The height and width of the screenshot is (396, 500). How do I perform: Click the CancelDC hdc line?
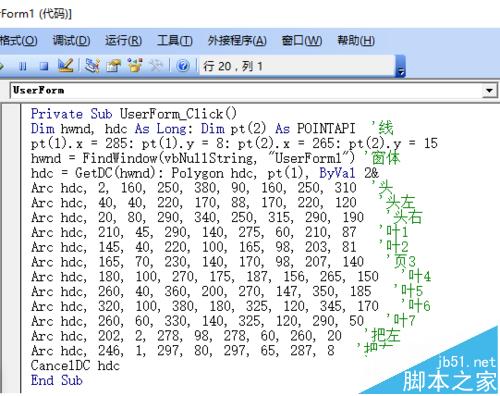pyautogui.click(x=75, y=365)
